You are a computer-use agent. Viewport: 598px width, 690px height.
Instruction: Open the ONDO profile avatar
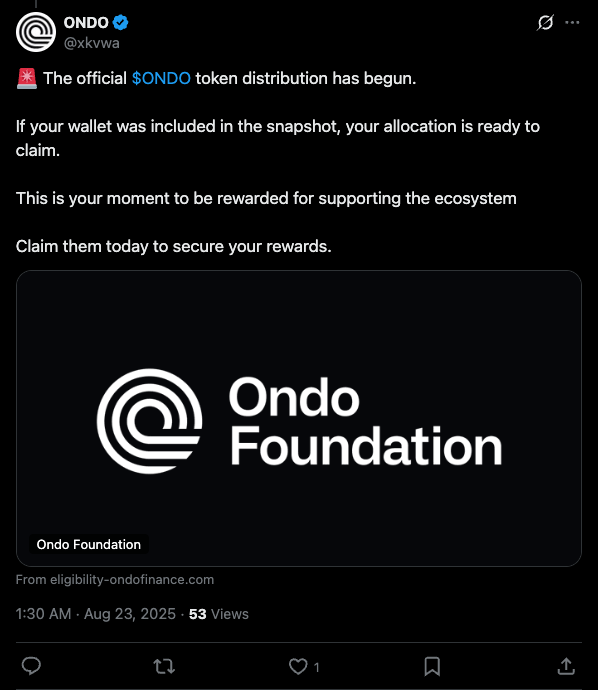(x=36, y=32)
